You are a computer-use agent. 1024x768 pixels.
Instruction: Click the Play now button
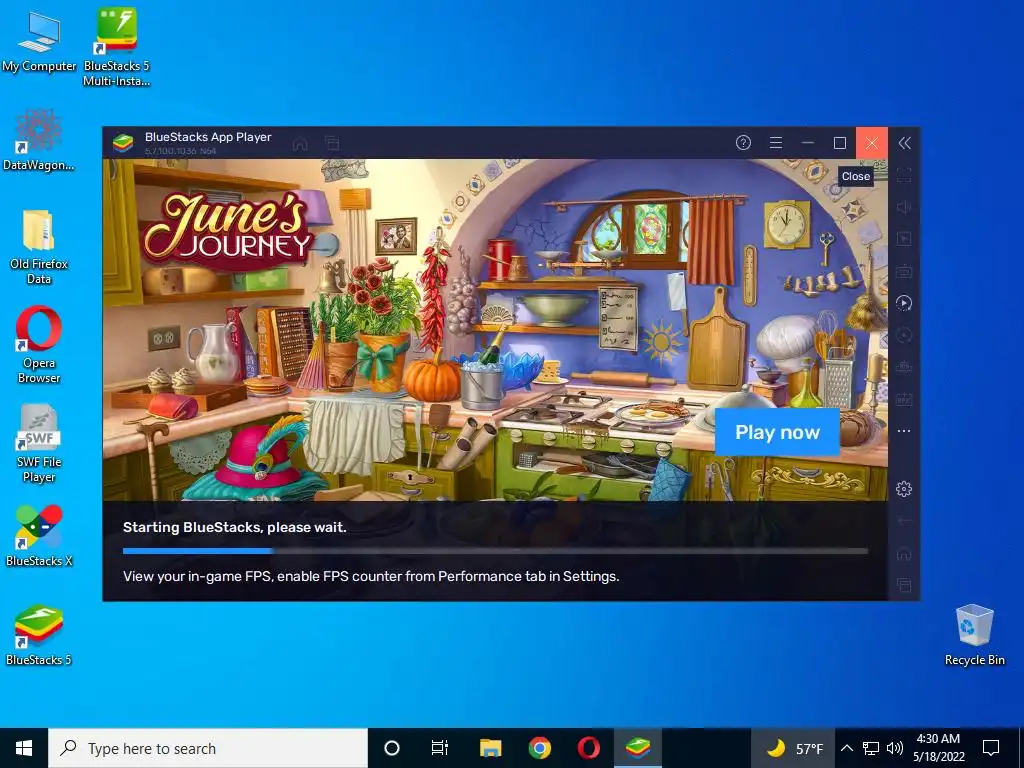[x=777, y=432]
